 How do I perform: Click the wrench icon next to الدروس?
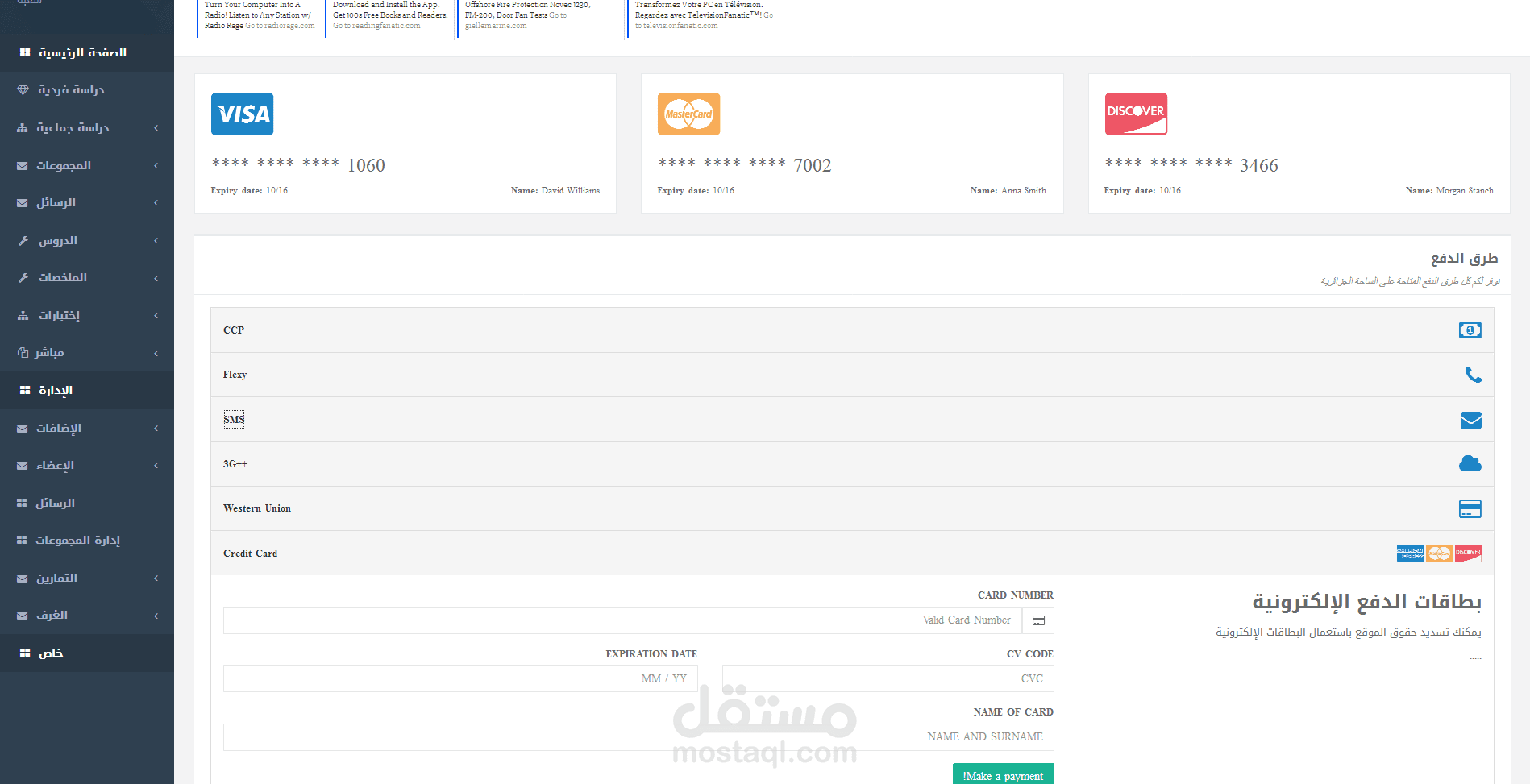pyautogui.click(x=23, y=241)
